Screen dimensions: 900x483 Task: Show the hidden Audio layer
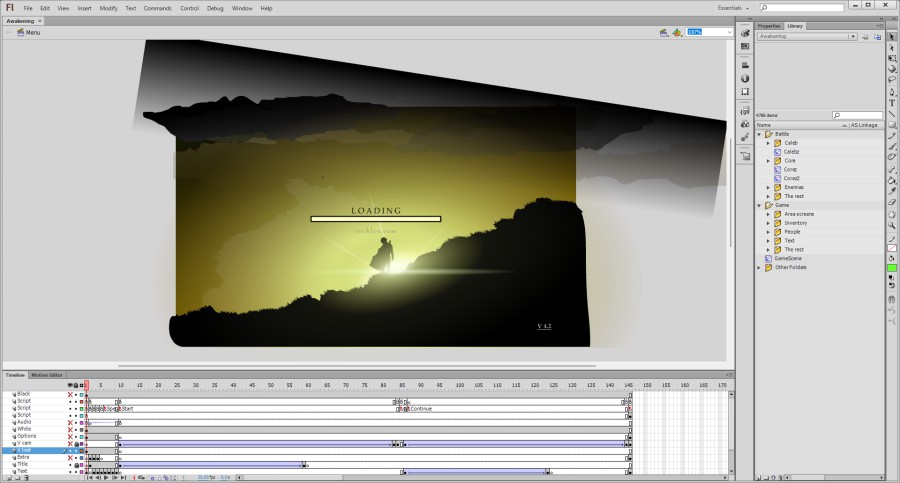(70, 422)
